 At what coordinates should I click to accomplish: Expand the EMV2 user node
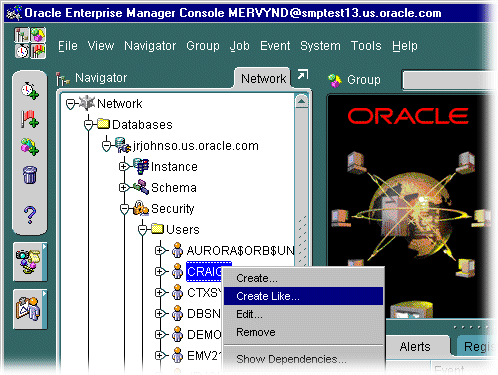[x=160, y=355]
